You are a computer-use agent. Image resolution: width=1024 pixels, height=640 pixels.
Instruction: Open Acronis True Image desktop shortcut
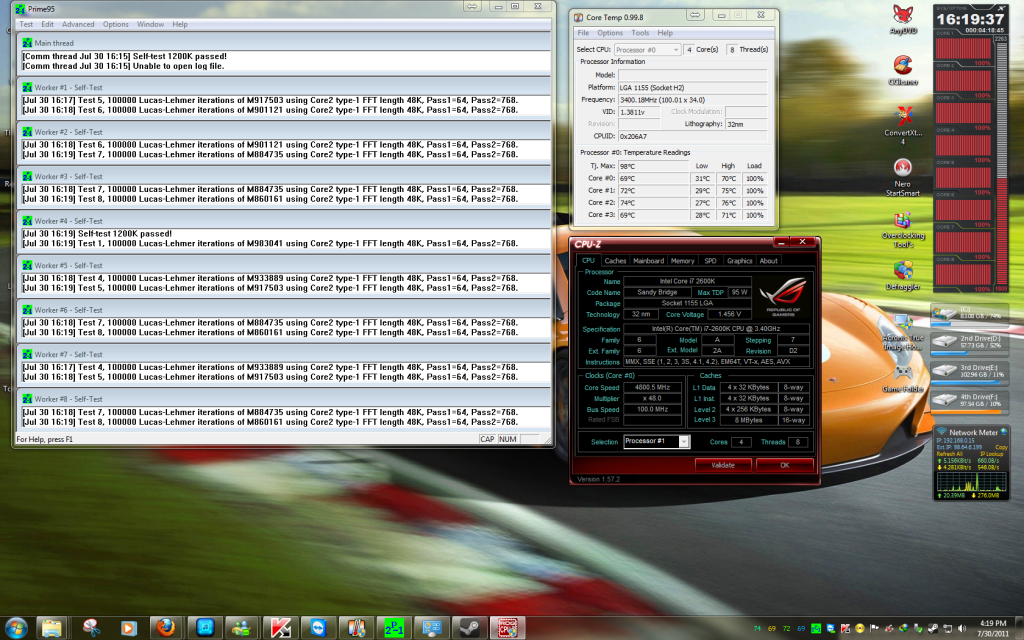903,332
